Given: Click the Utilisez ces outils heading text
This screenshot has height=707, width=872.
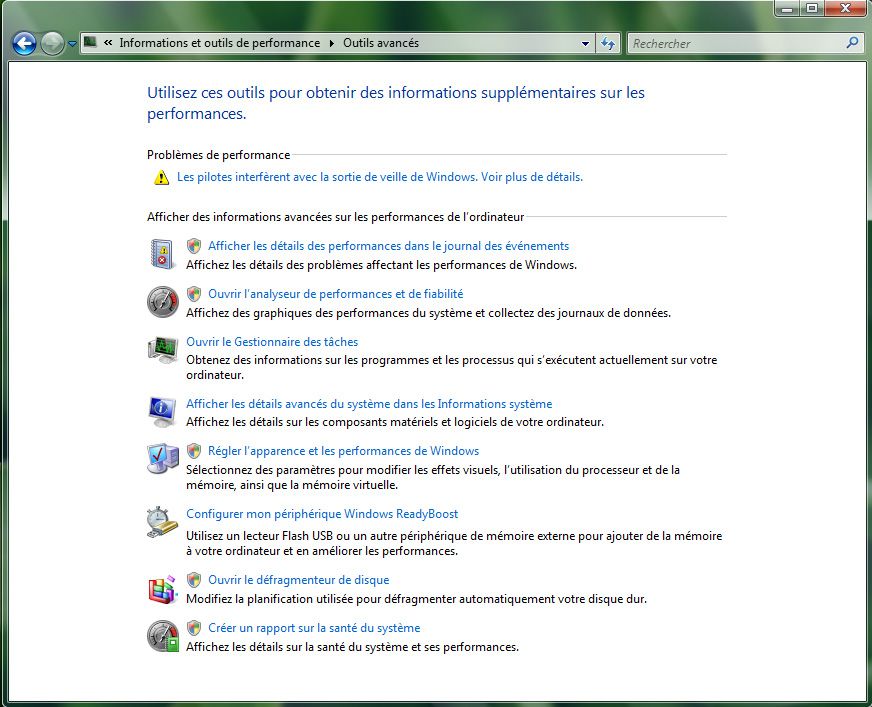Looking at the screenshot, I should click(395, 103).
